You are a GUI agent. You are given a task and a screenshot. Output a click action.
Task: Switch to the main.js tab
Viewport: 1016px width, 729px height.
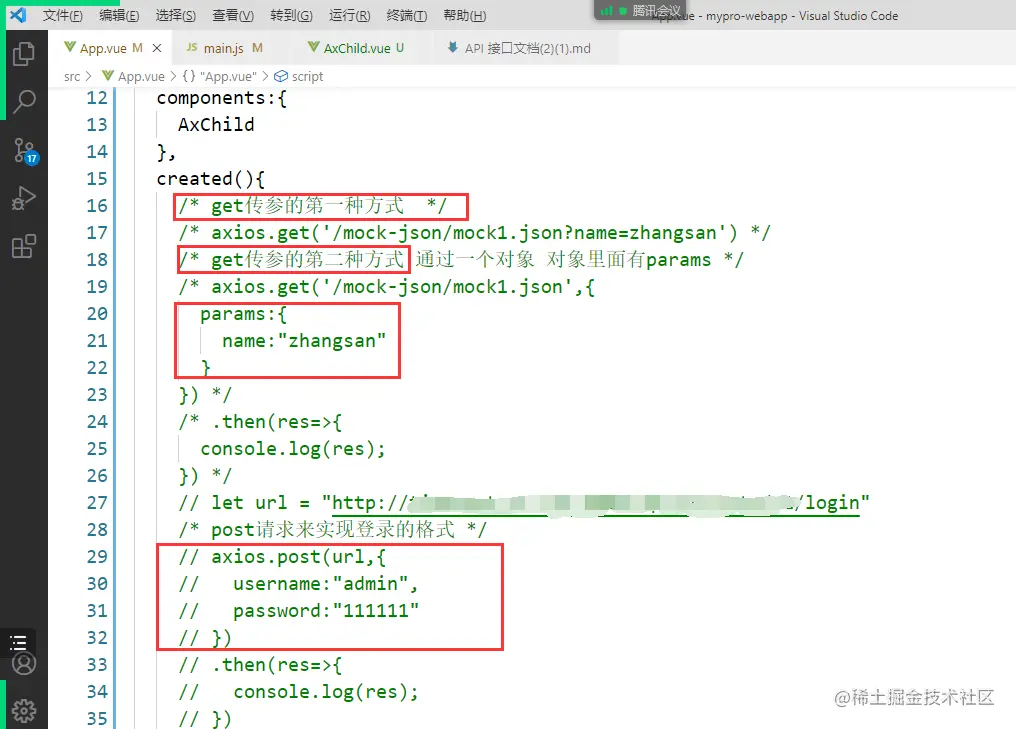(225, 48)
